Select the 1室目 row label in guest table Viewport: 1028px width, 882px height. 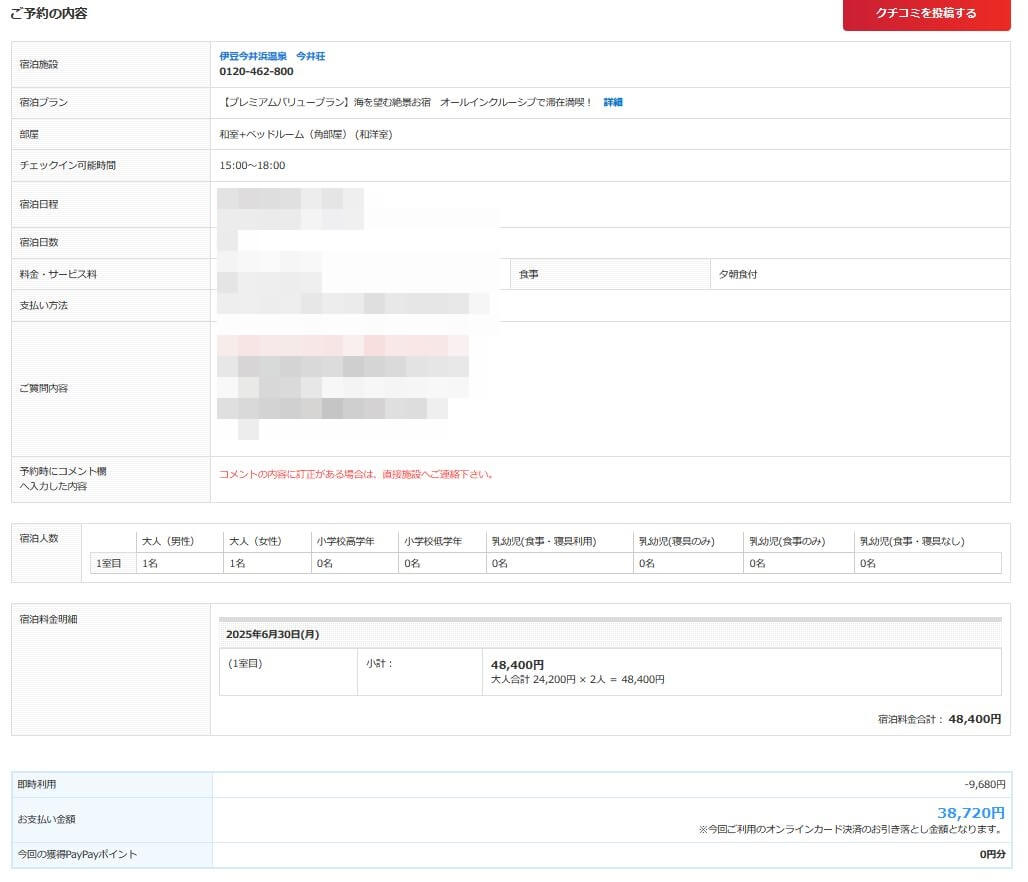click(107, 563)
